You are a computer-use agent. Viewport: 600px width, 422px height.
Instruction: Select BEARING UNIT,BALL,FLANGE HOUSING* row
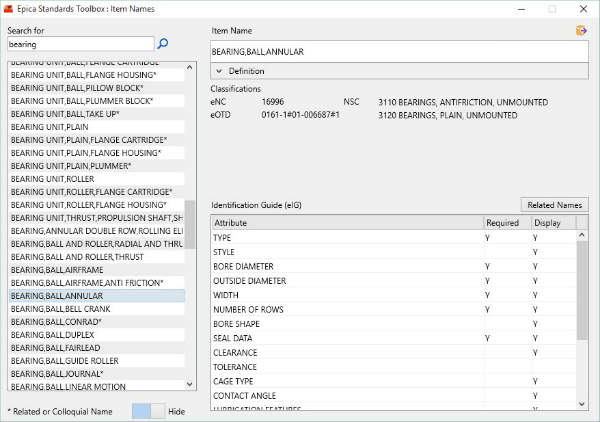coord(96,75)
